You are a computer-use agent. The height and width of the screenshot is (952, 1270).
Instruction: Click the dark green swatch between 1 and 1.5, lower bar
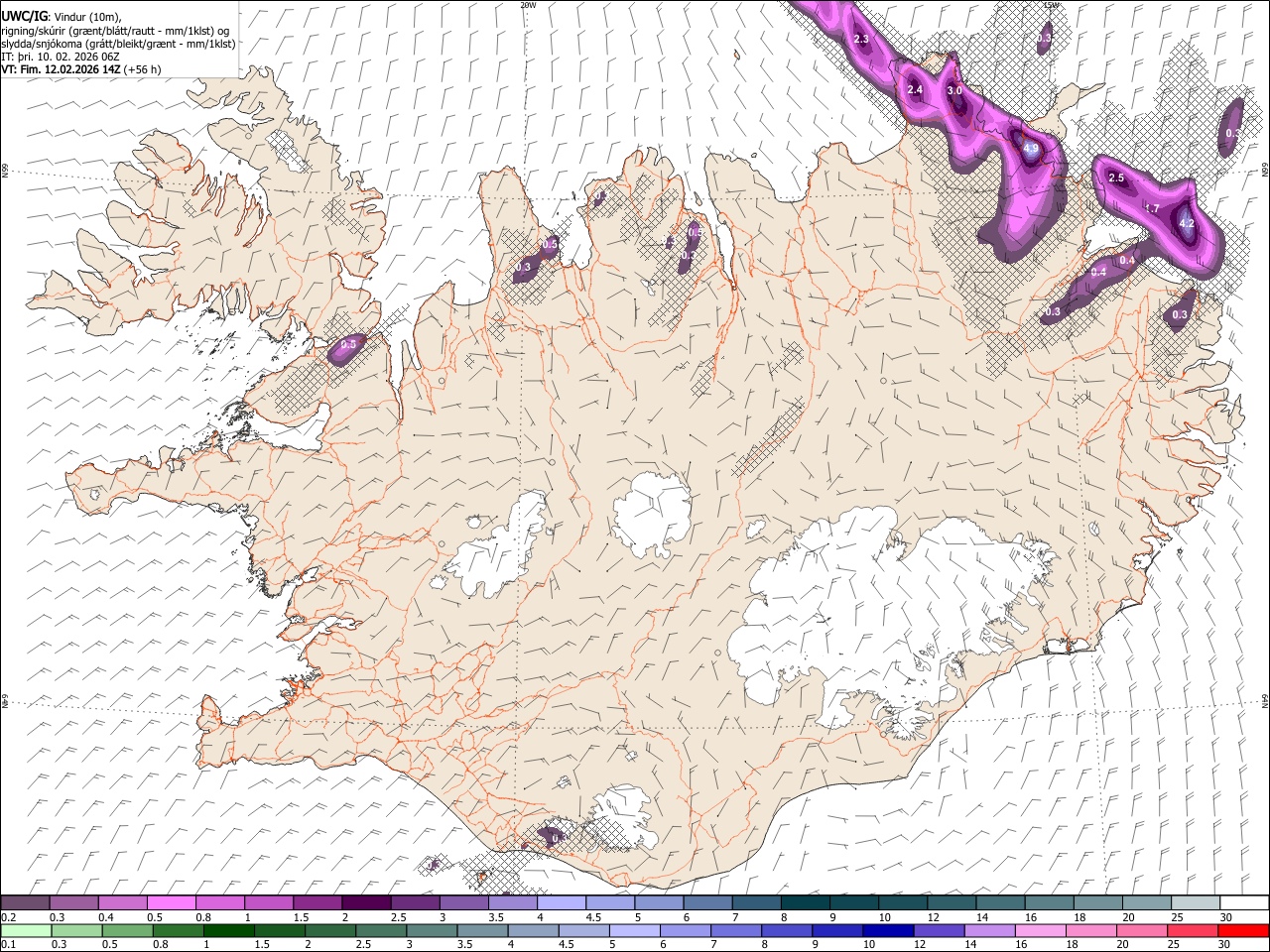coord(229,930)
